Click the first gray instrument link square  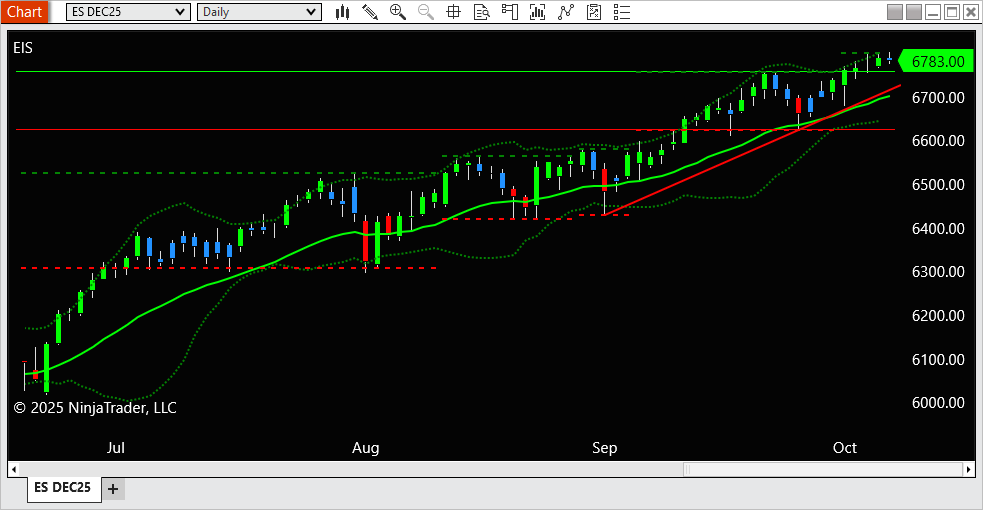(895, 12)
